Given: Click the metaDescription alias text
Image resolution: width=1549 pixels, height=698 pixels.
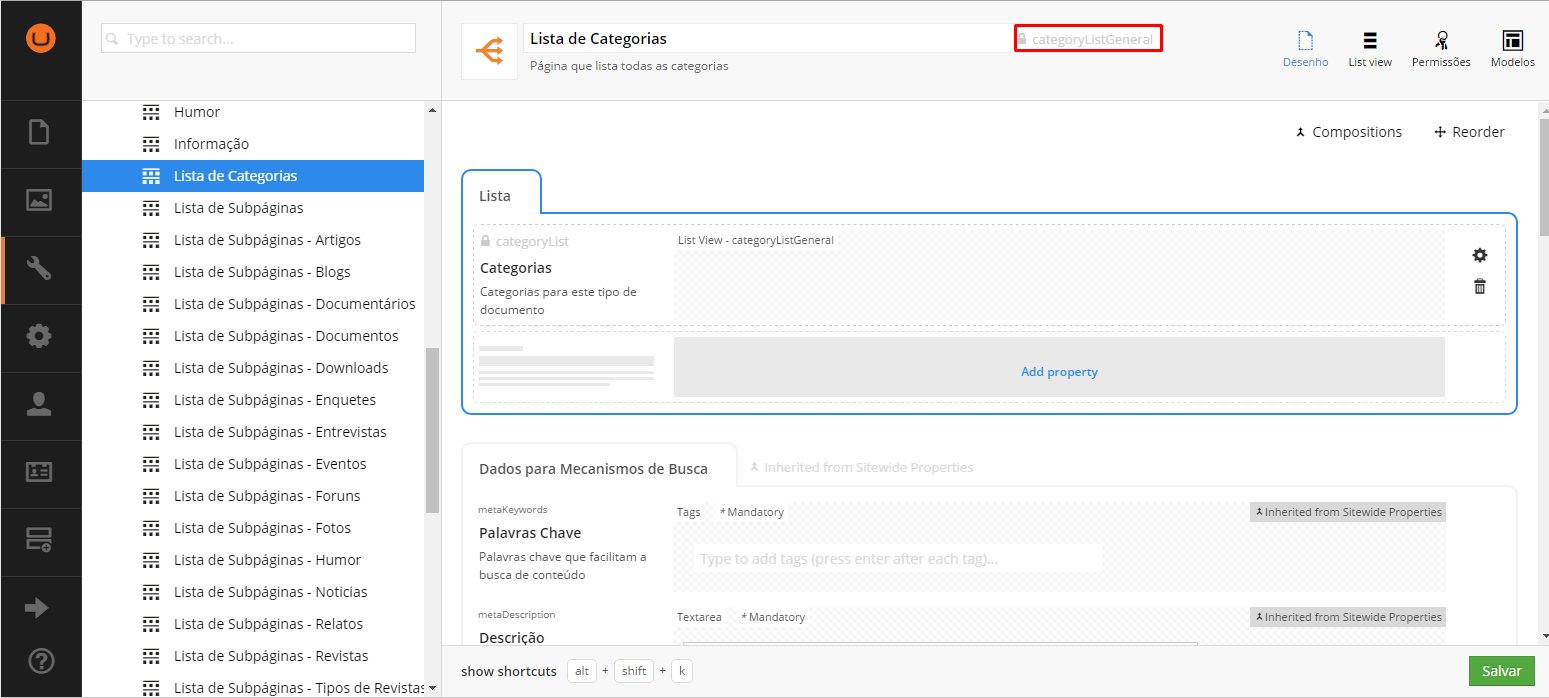Looking at the screenshot, I should point(517,615).
